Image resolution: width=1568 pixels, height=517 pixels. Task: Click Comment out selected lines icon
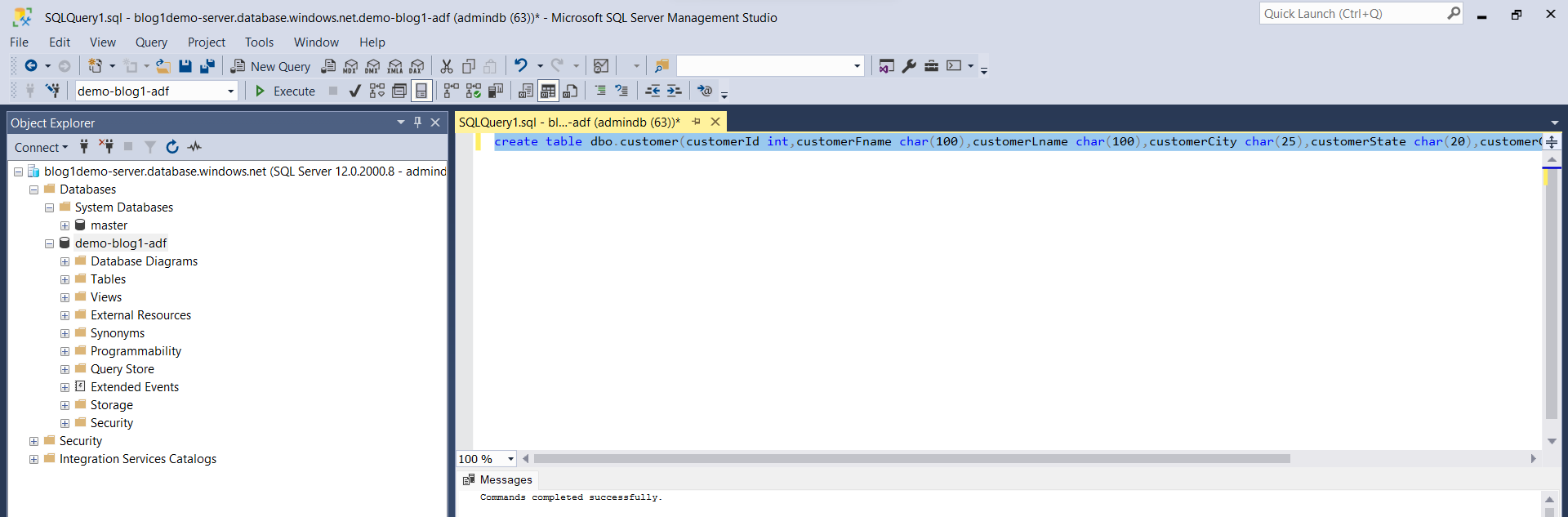[600, 91]
